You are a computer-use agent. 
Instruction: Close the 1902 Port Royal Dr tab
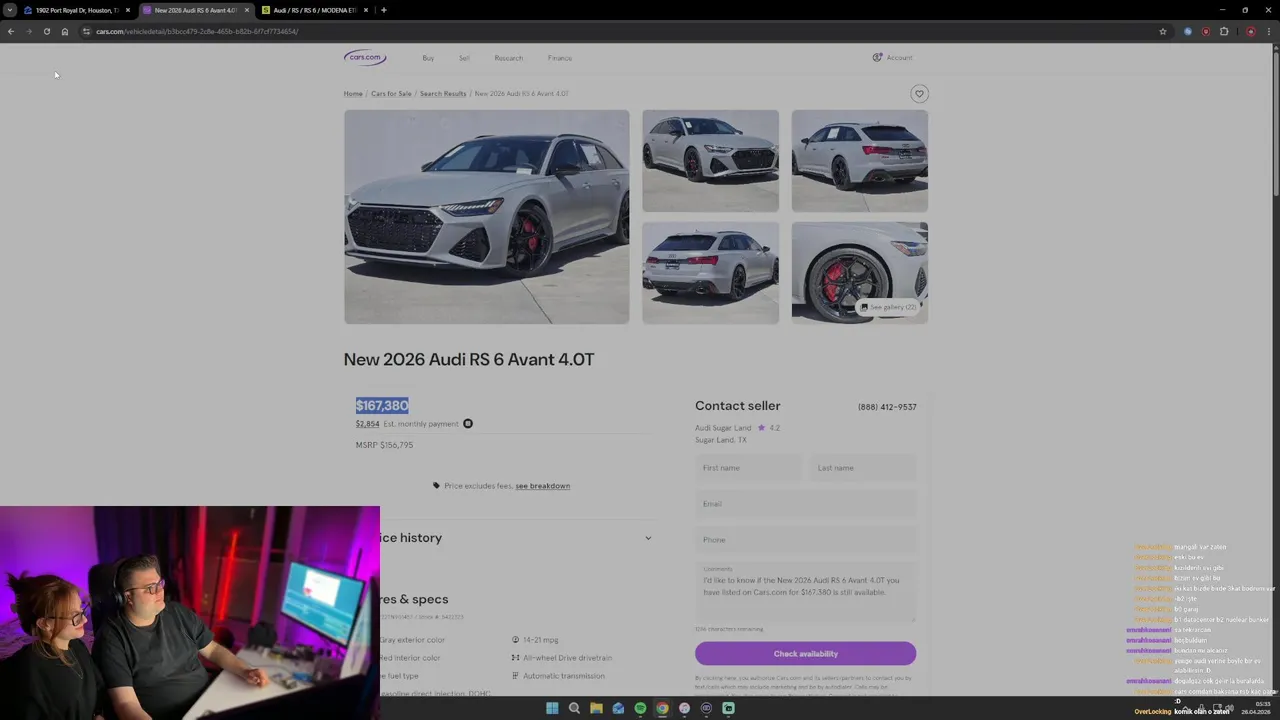[128, 10]
